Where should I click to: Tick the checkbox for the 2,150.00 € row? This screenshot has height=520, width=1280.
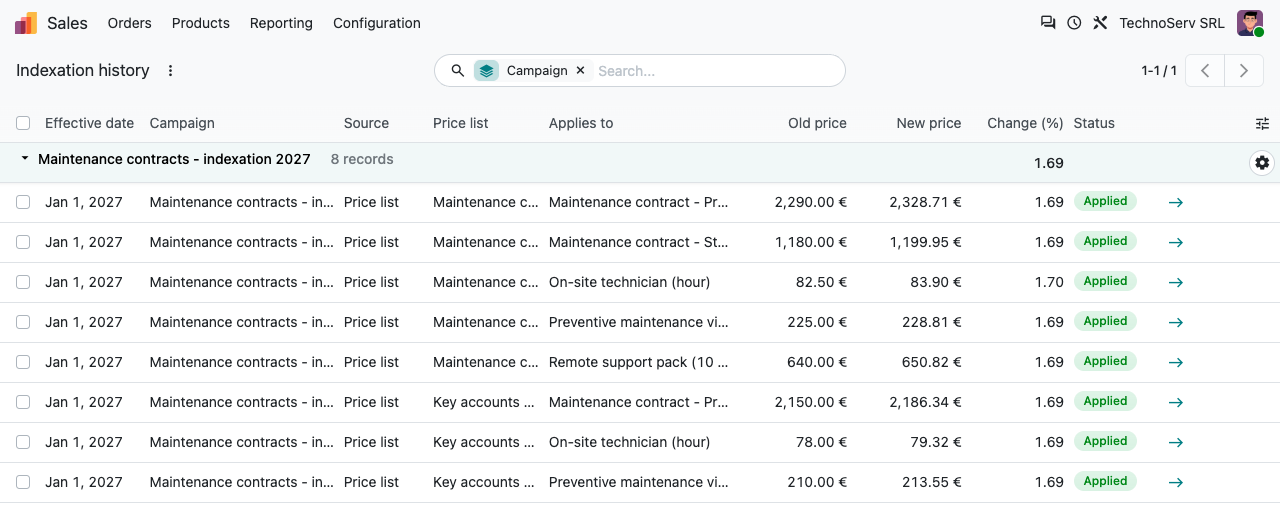23,402
